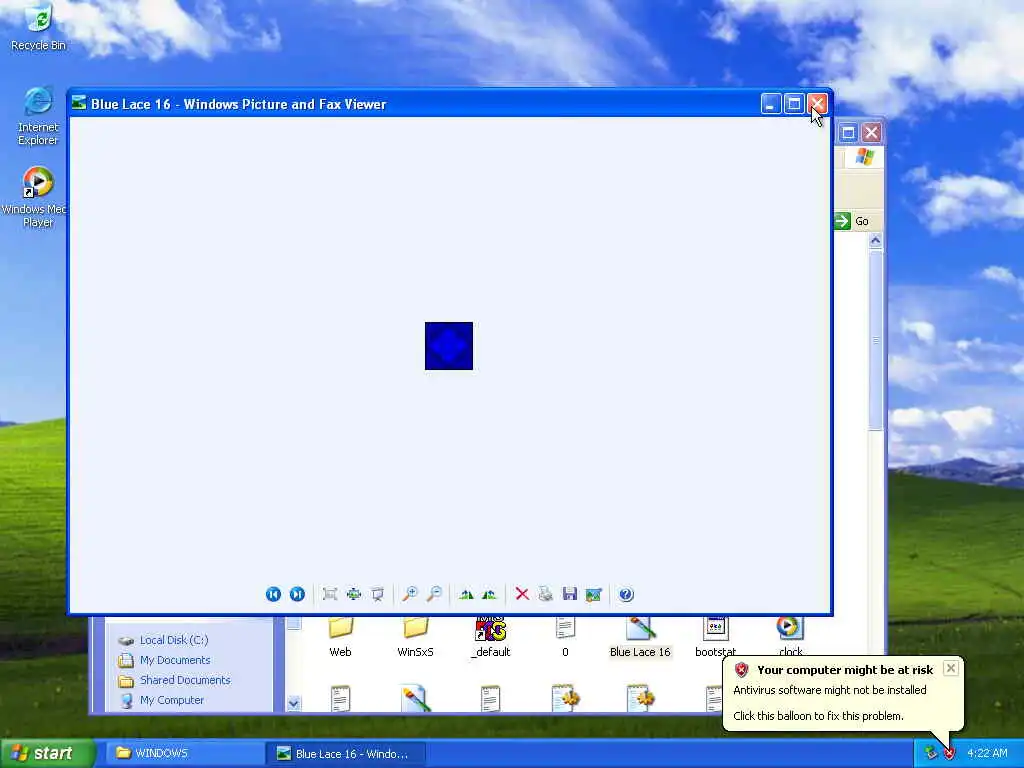The width and height of the screenshot is (1024, 768).
Task: Open the Start menu
Action: [x=47, y=753]
